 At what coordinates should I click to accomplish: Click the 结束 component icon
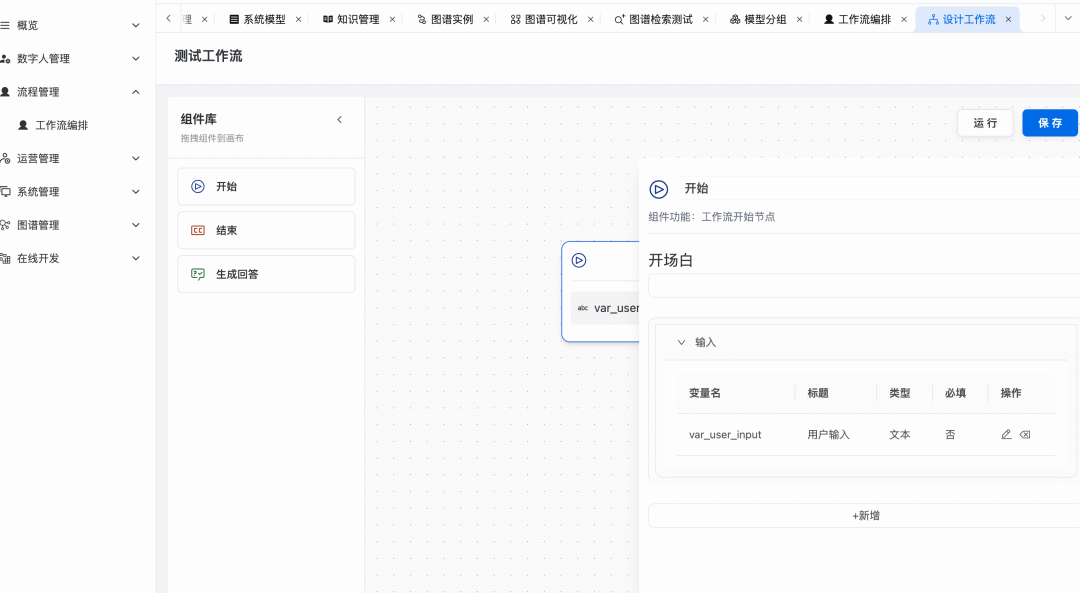[x=198, y=230]
